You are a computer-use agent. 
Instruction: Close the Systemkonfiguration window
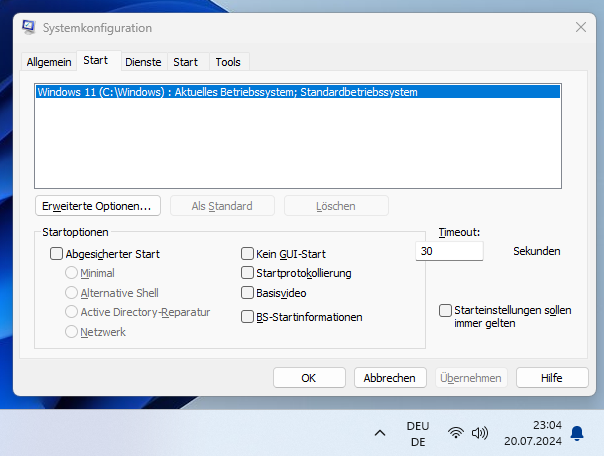point(581,27)
